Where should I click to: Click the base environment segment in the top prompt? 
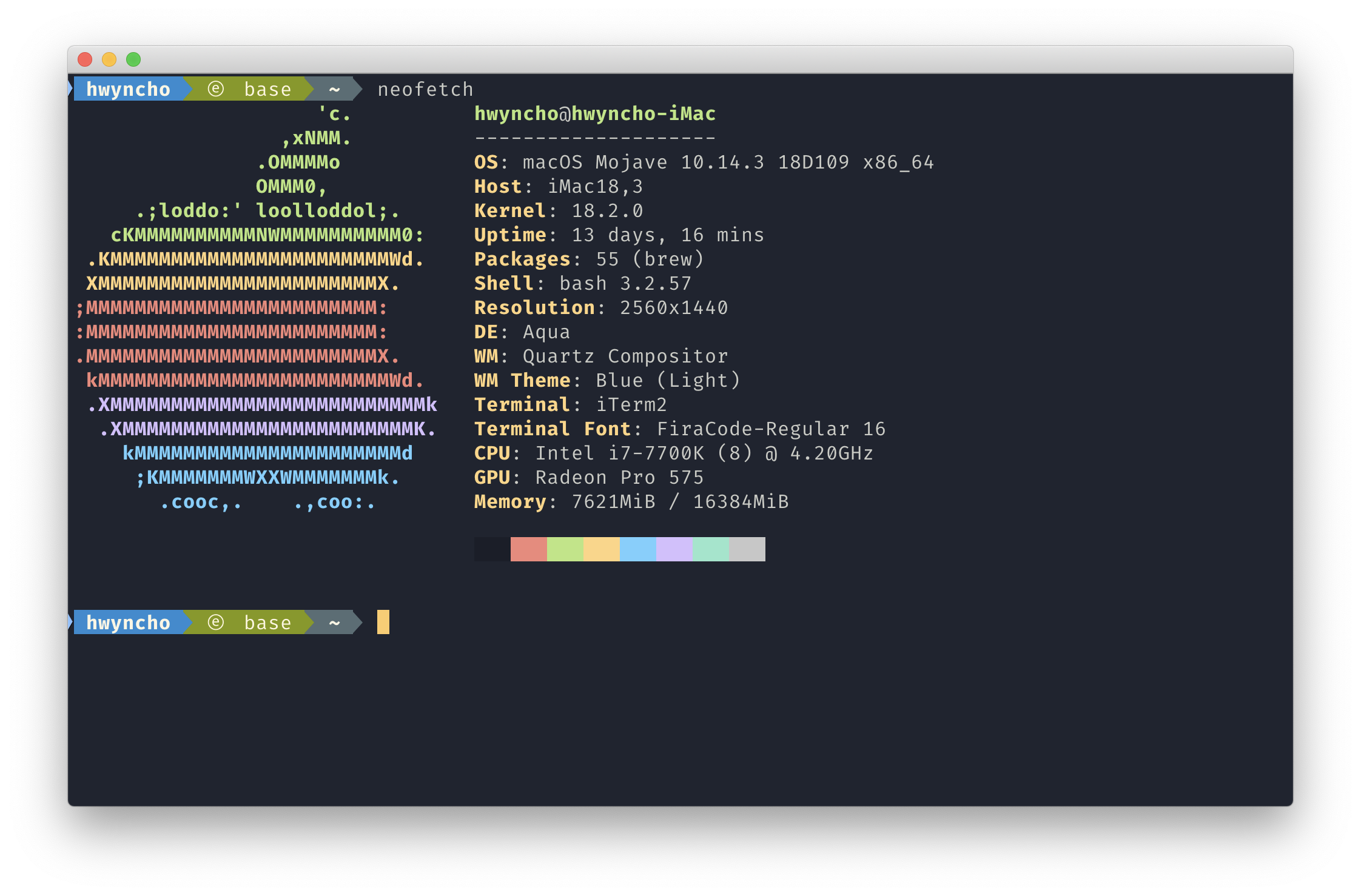267,89
